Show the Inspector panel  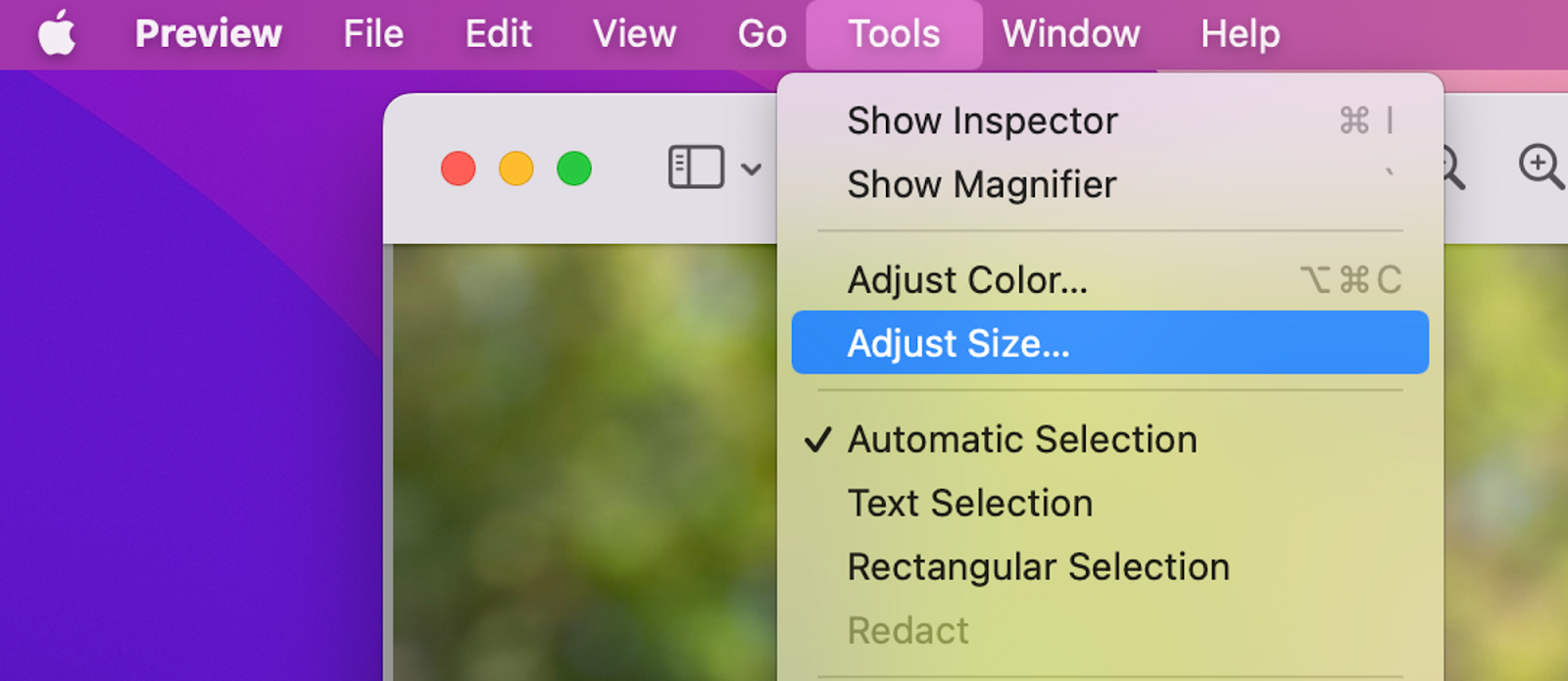pos(982,122)
